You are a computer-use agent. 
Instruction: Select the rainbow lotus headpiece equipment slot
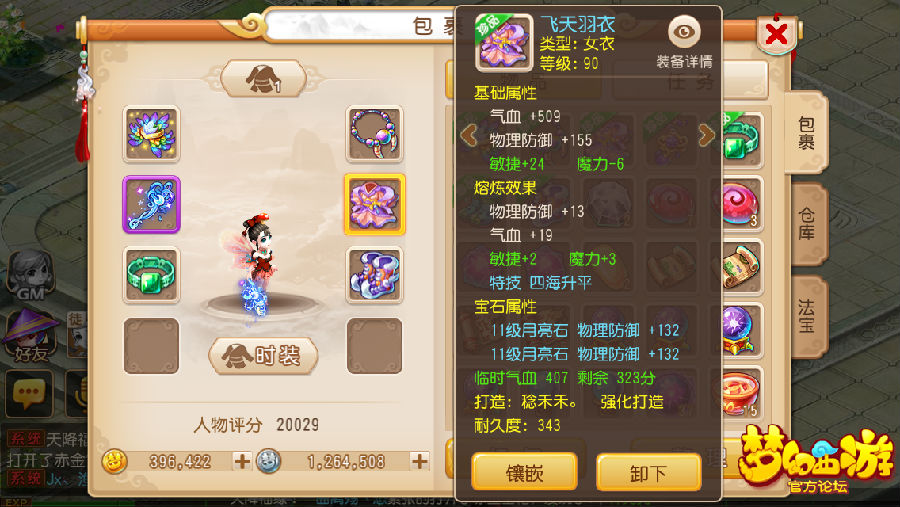152,134
